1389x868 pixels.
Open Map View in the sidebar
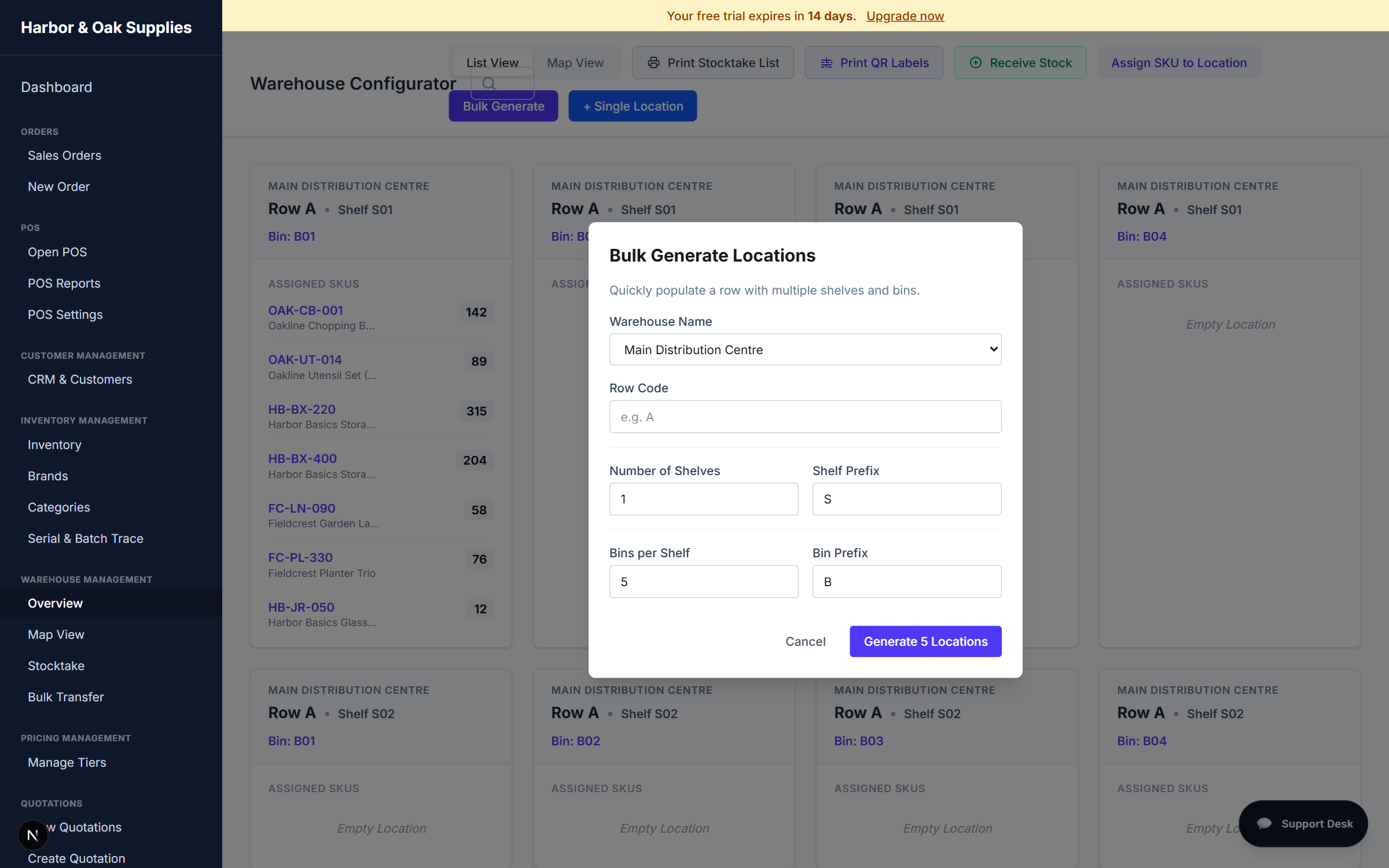click(x=56, y=634)
